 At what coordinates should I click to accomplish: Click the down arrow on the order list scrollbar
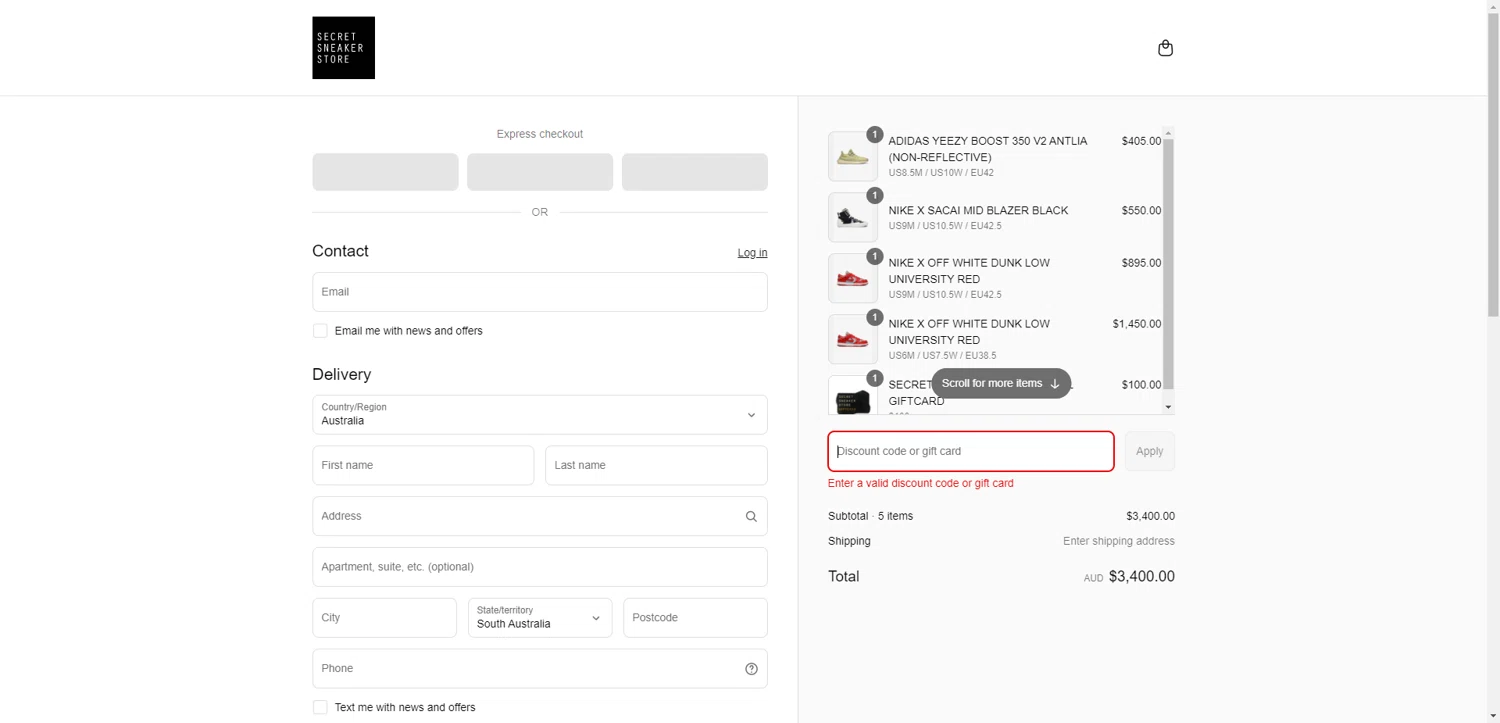point(1168,407)
